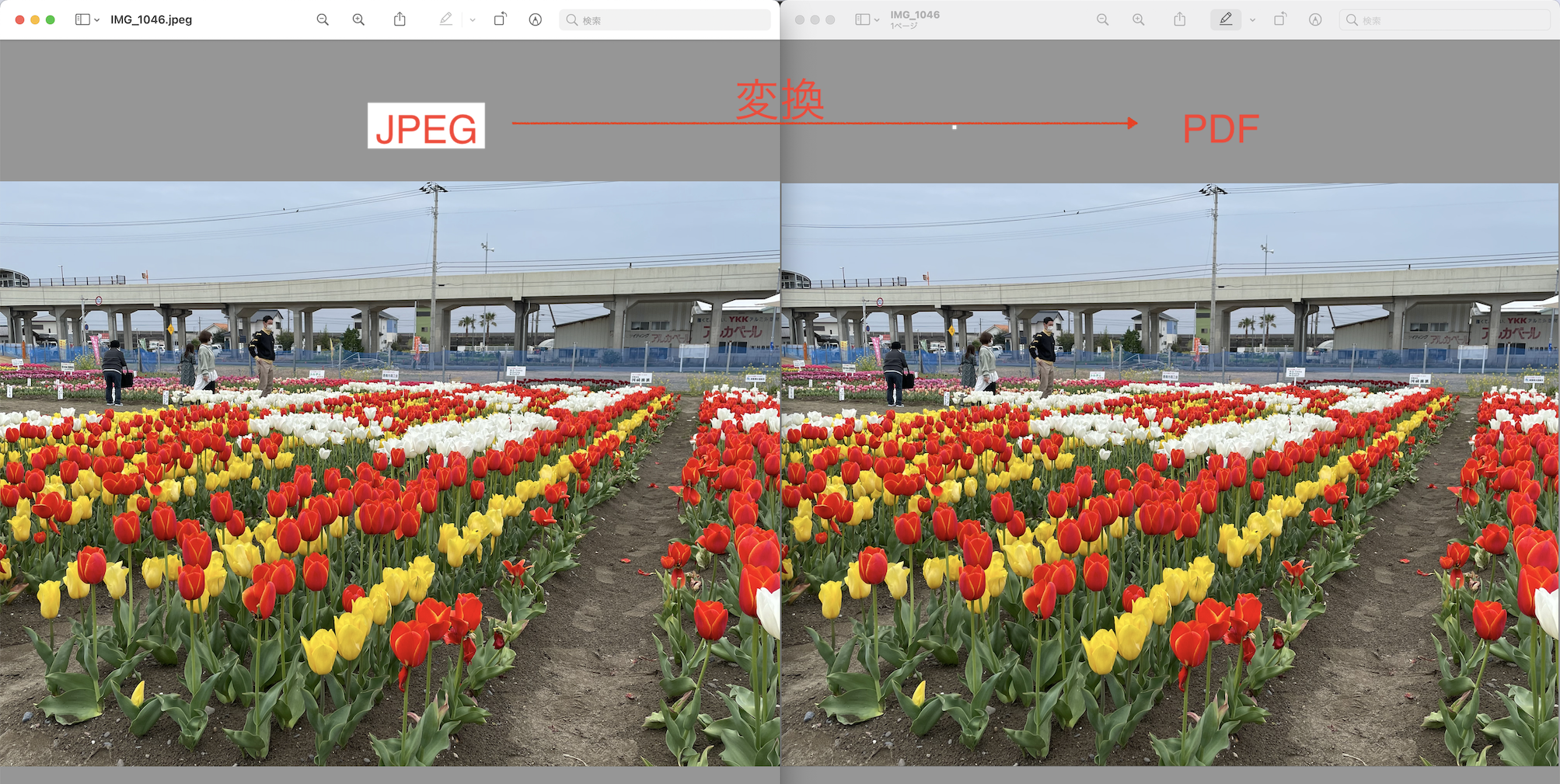The image size is (1560, 784).
Task: Open Share menu in the PDF window
Action: [x=1180, y=19]
